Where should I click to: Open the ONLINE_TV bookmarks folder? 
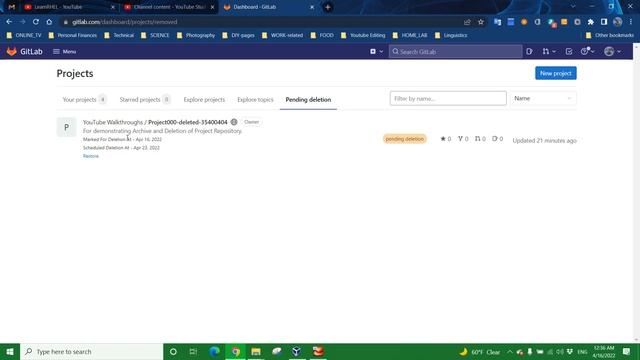[24, 36]
